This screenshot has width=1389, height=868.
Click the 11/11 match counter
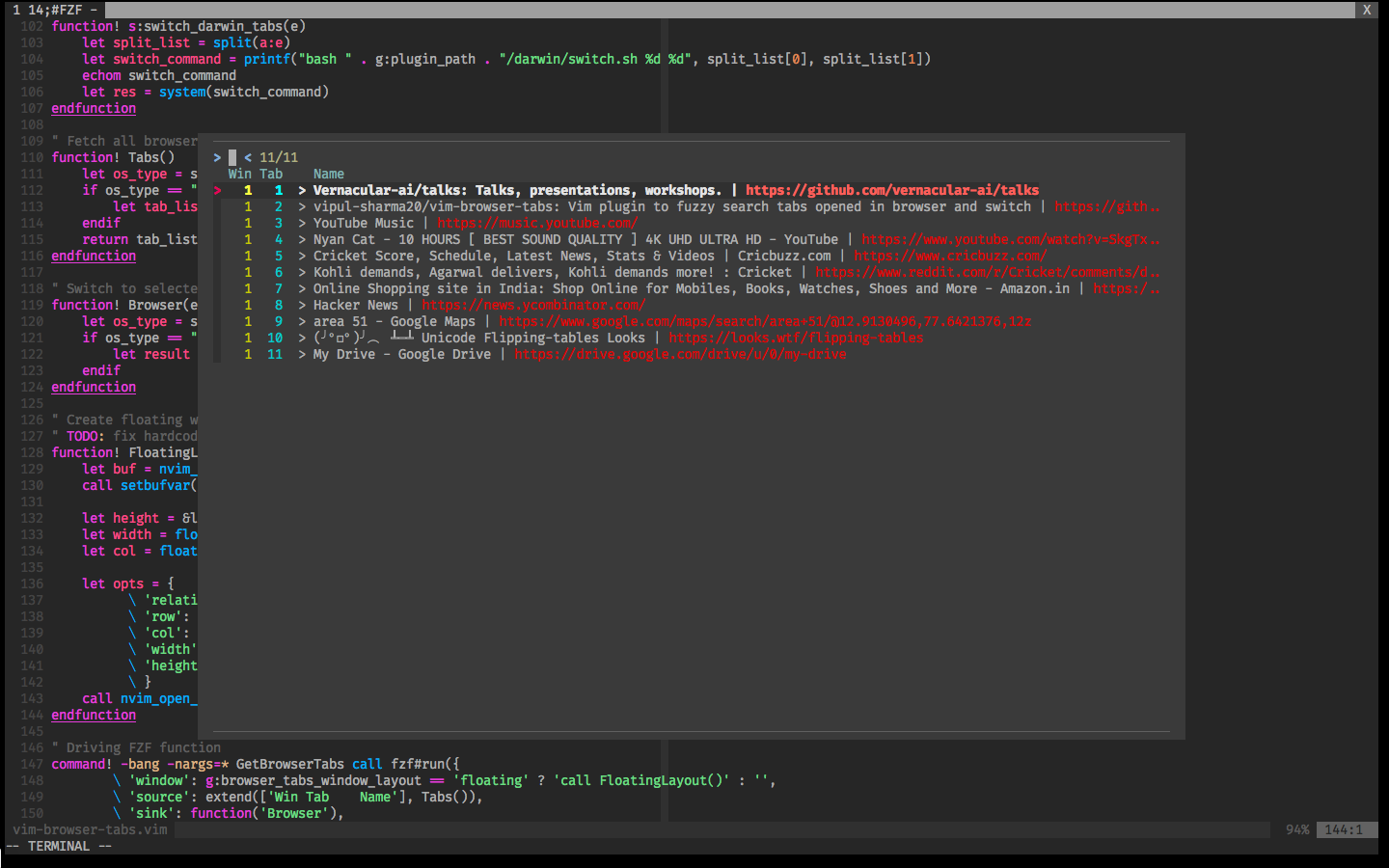click(279, 157)
